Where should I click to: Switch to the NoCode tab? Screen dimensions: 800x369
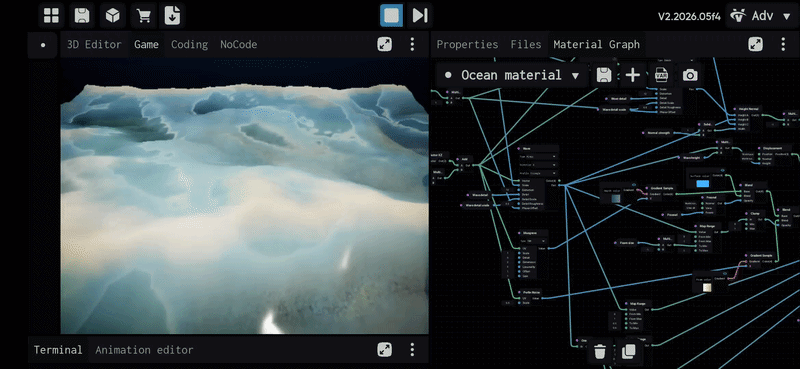(238, 44)
